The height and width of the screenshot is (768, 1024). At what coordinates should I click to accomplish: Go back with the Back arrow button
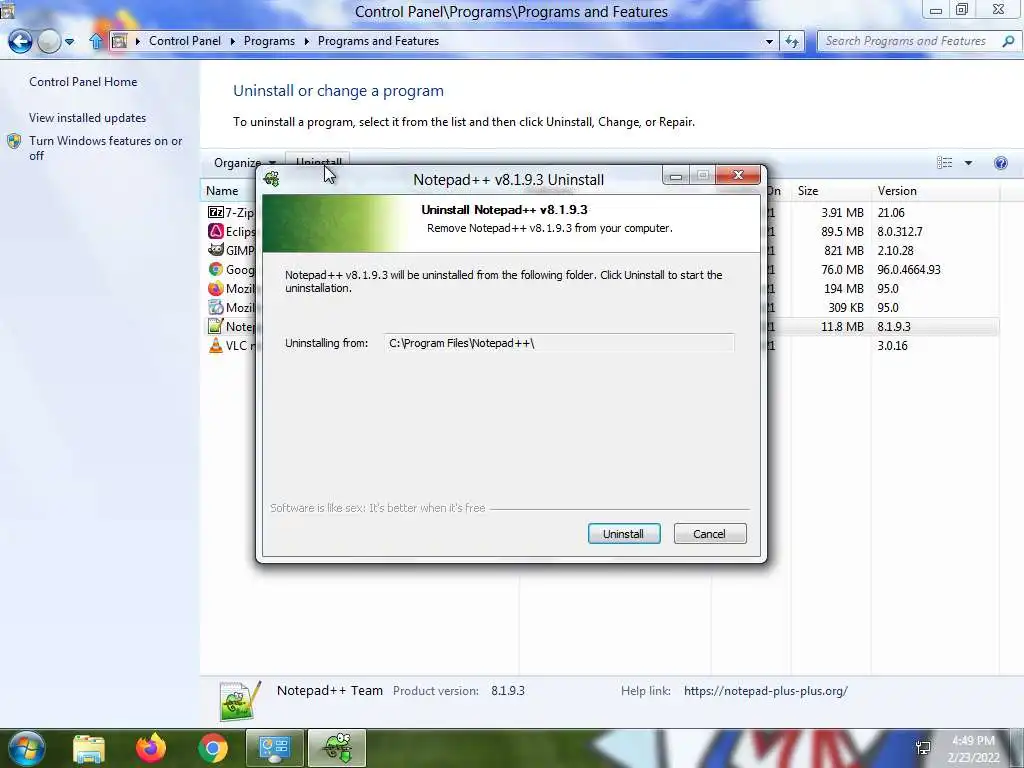[20, 41]
